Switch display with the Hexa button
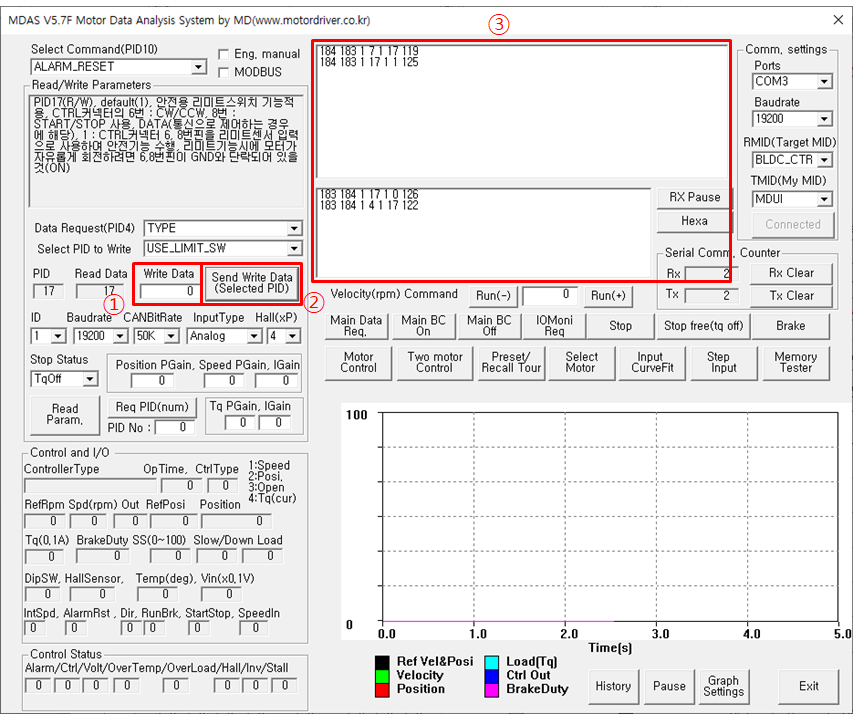Screen dimensions: 853x714 click(695, 221)
